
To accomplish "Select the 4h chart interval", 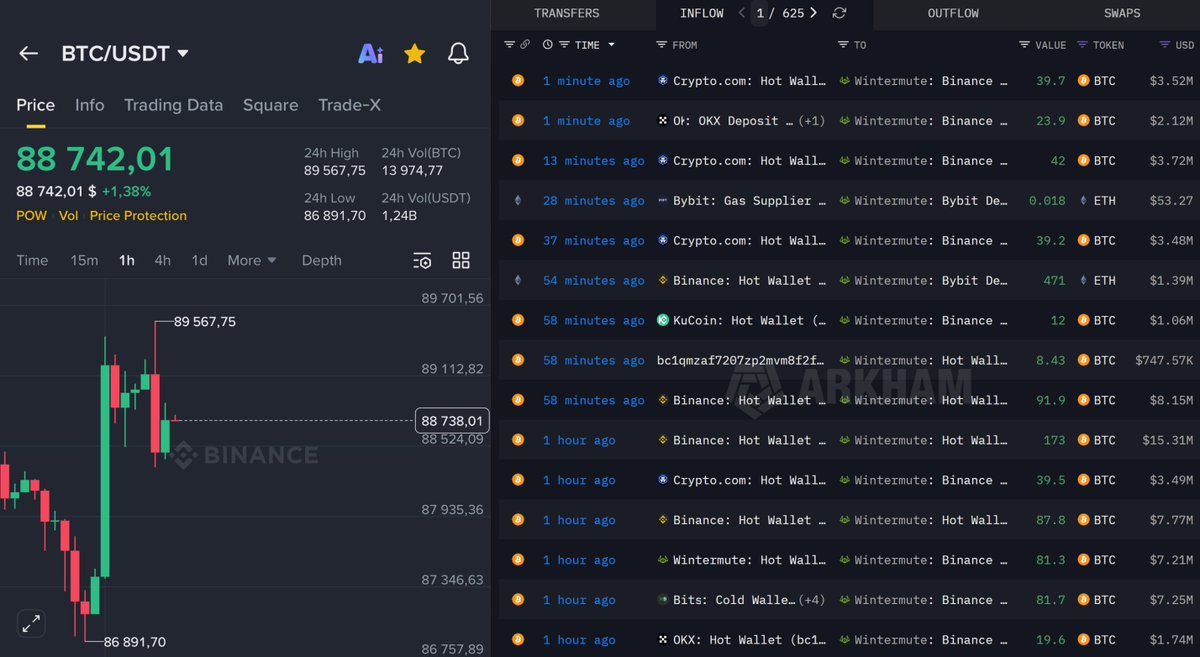I will (162, 260).
